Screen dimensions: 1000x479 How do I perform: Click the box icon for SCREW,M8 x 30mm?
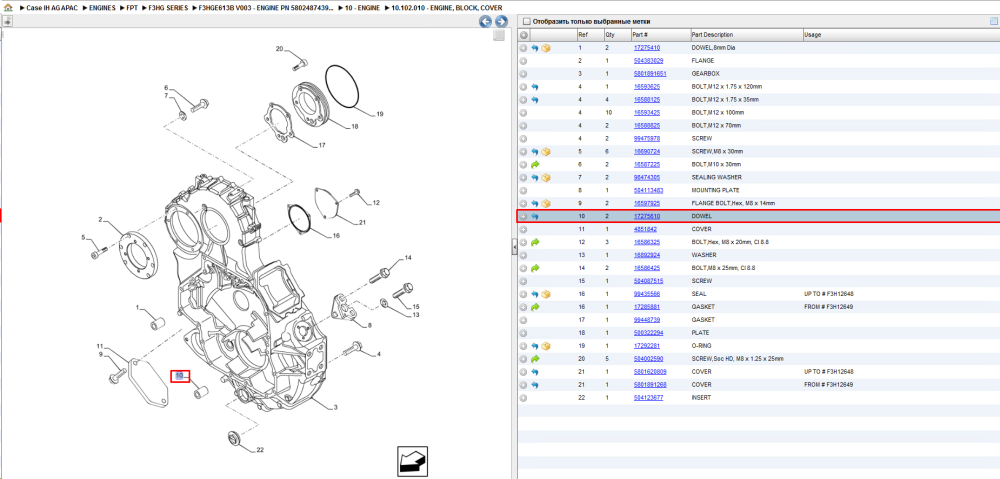546,152
